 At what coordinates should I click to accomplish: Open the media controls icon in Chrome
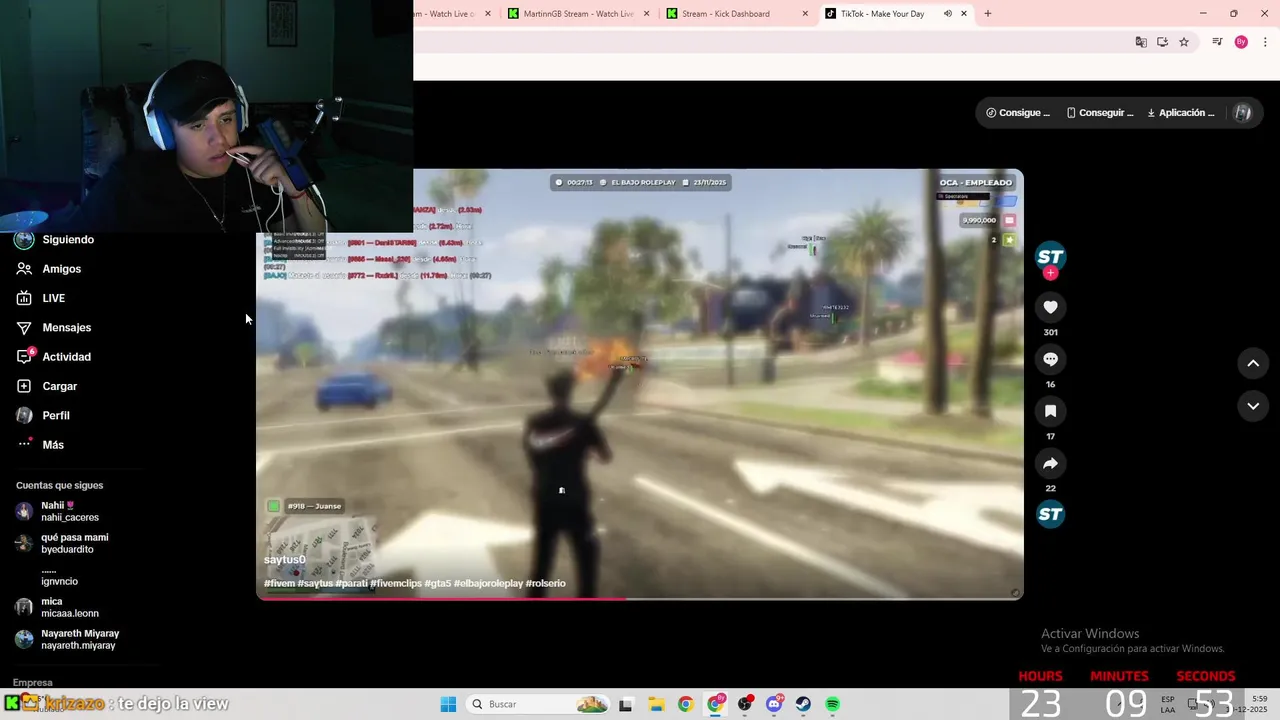(1217, 42)
